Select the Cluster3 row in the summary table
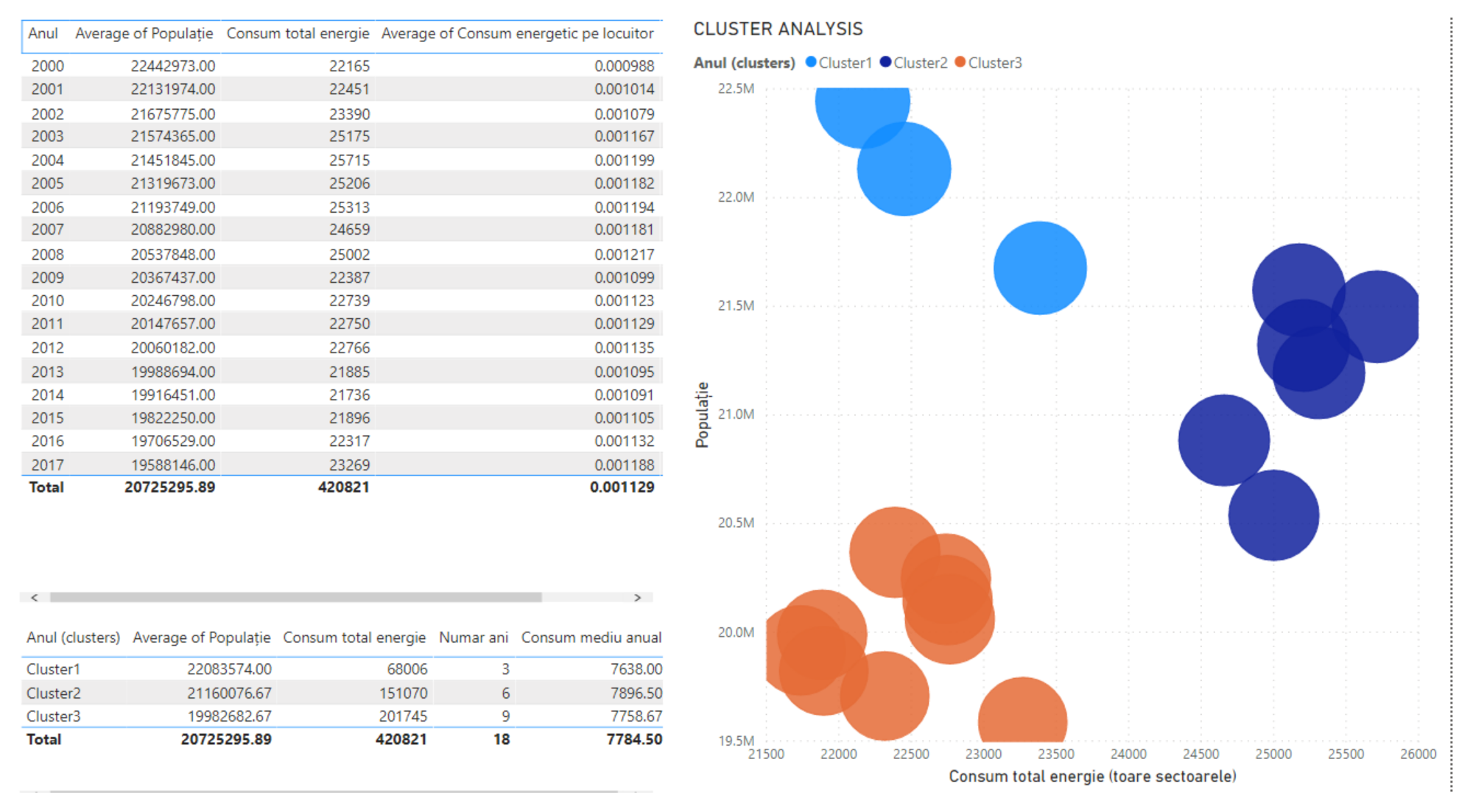 tap(53, 716)
